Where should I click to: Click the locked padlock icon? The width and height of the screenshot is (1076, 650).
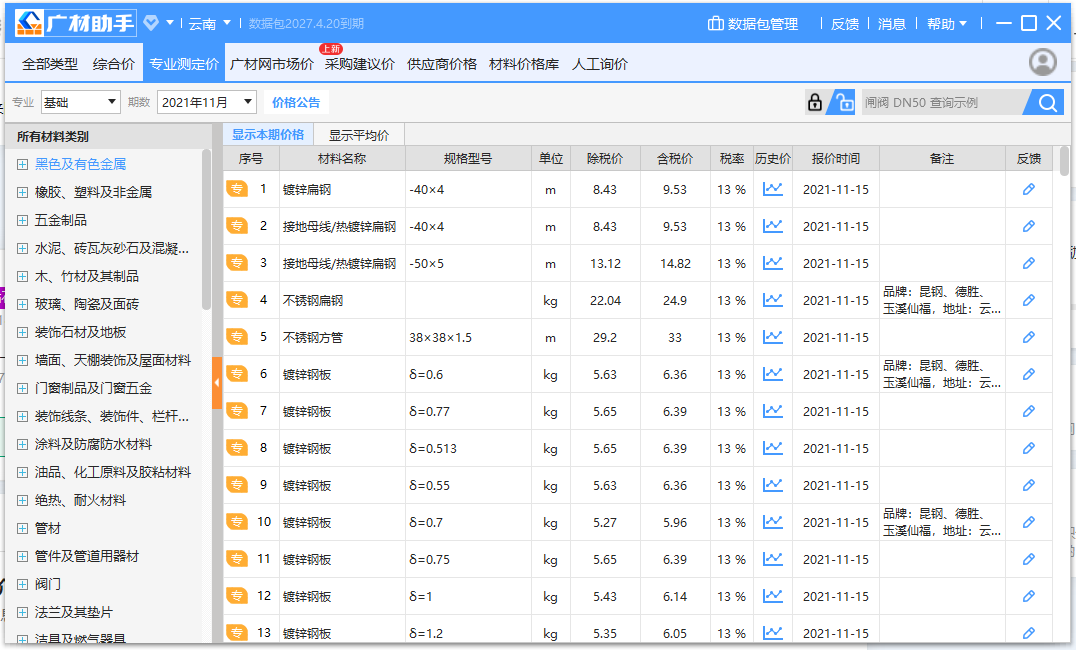pyautogui.click(x=815, y=102)
